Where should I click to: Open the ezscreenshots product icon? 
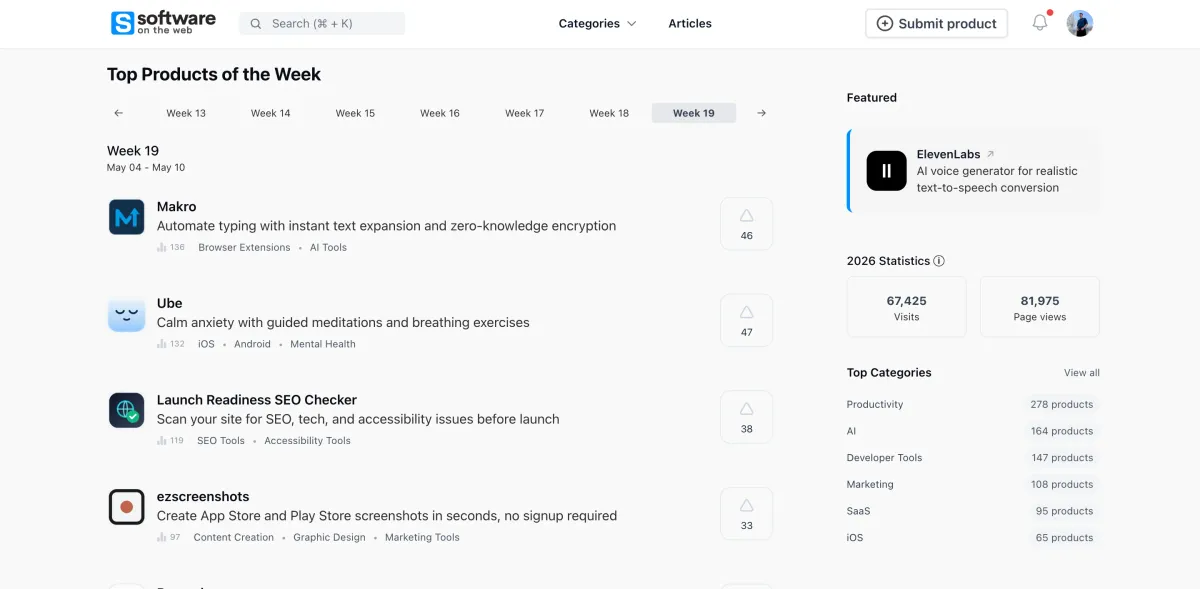pyautogui.click(x=127, y=507)
